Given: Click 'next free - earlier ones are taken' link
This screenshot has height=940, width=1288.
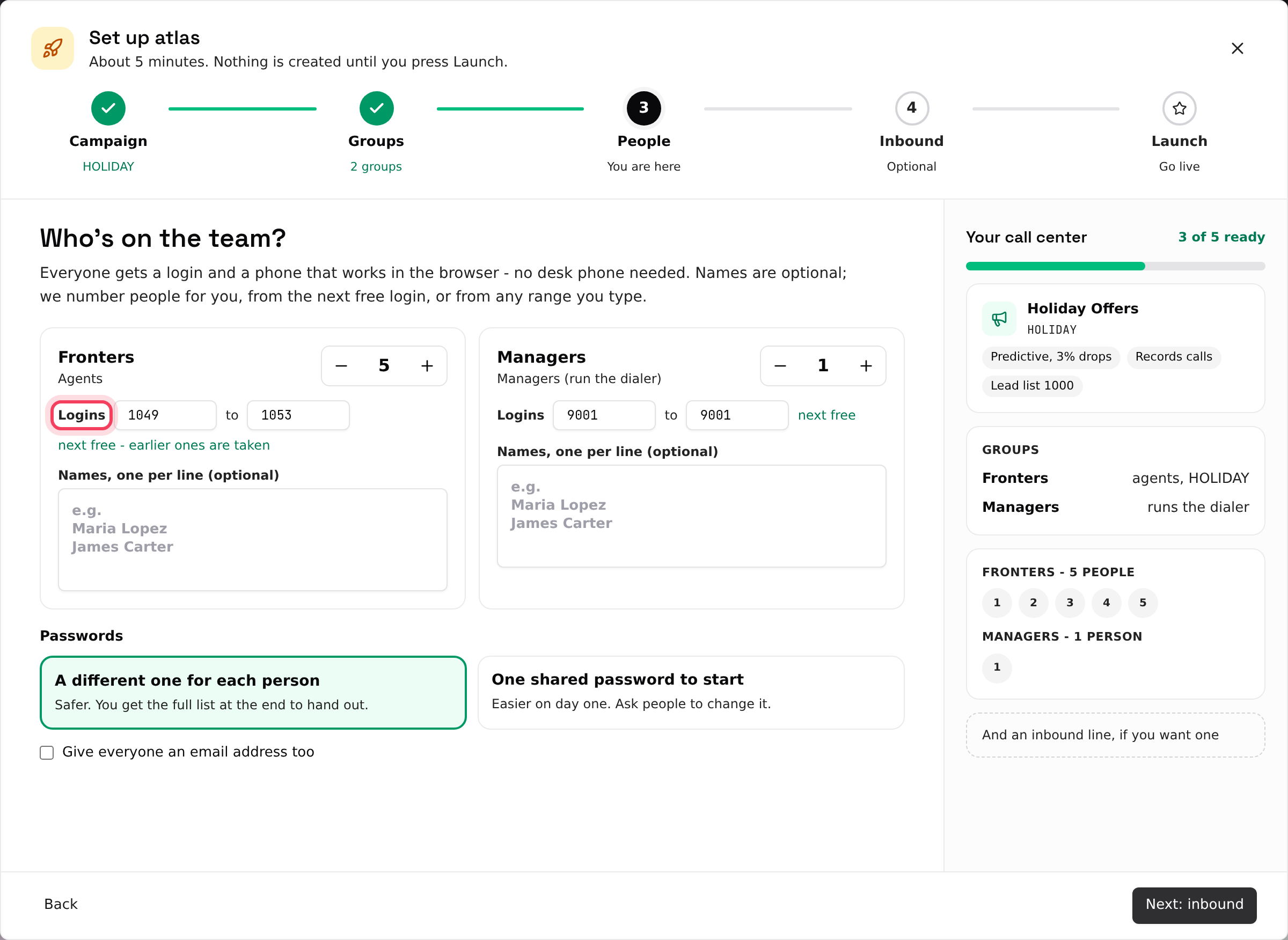Looking at the screenshot, I should point(164,445).
